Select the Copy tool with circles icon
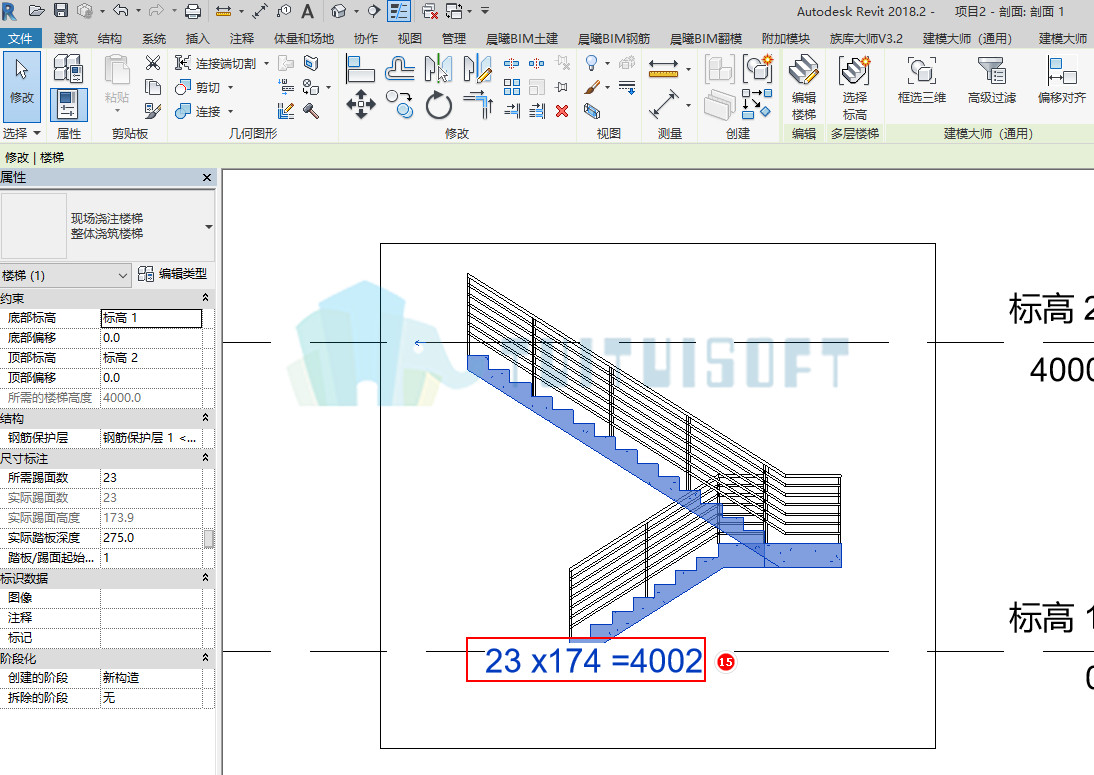 tap(400, 104)
